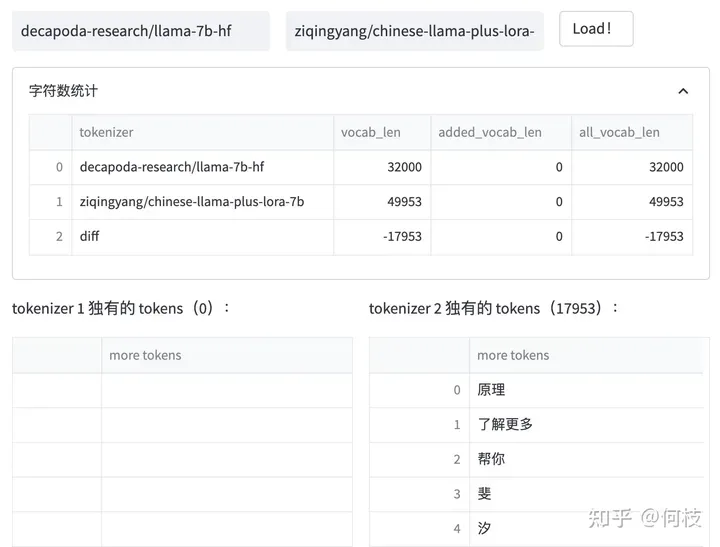
Task: Select added_vocab_len 0 in the diff row
Action: click(x=501, y=237)
